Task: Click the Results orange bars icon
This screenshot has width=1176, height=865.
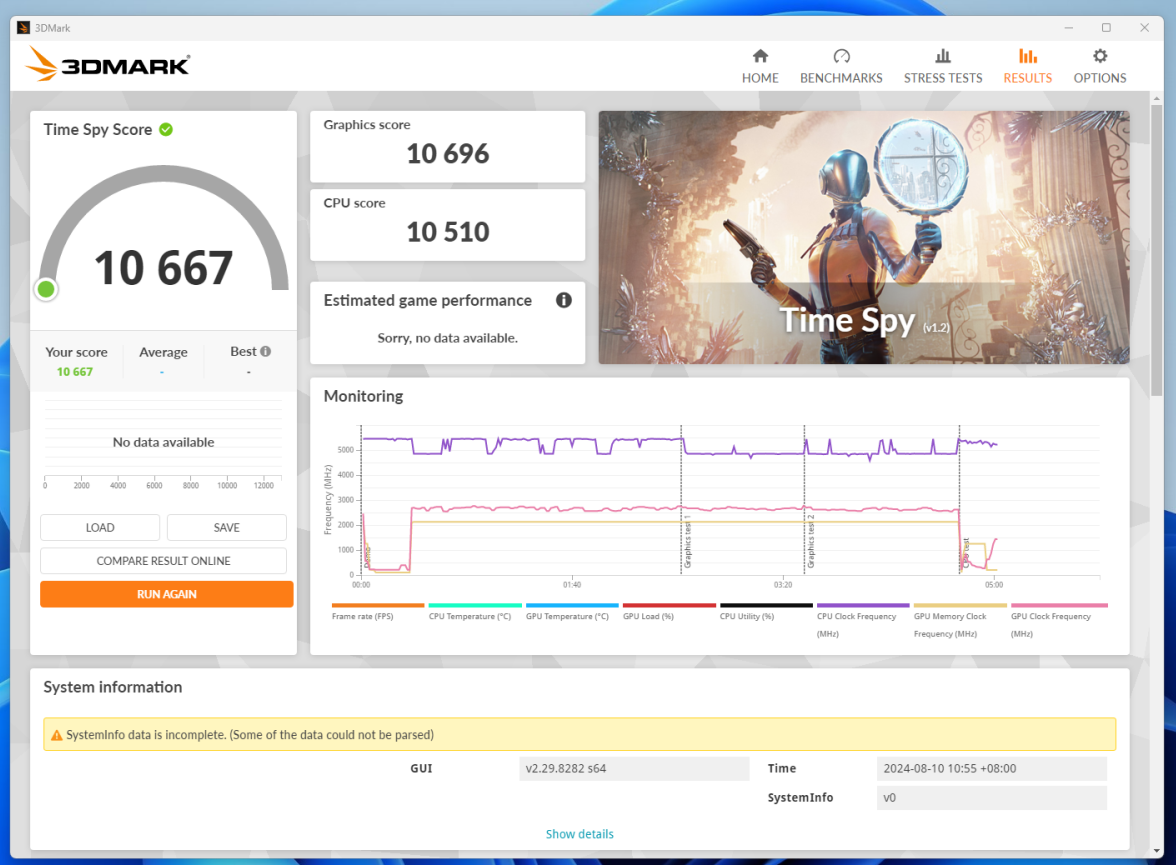Action: (1028, 56)
